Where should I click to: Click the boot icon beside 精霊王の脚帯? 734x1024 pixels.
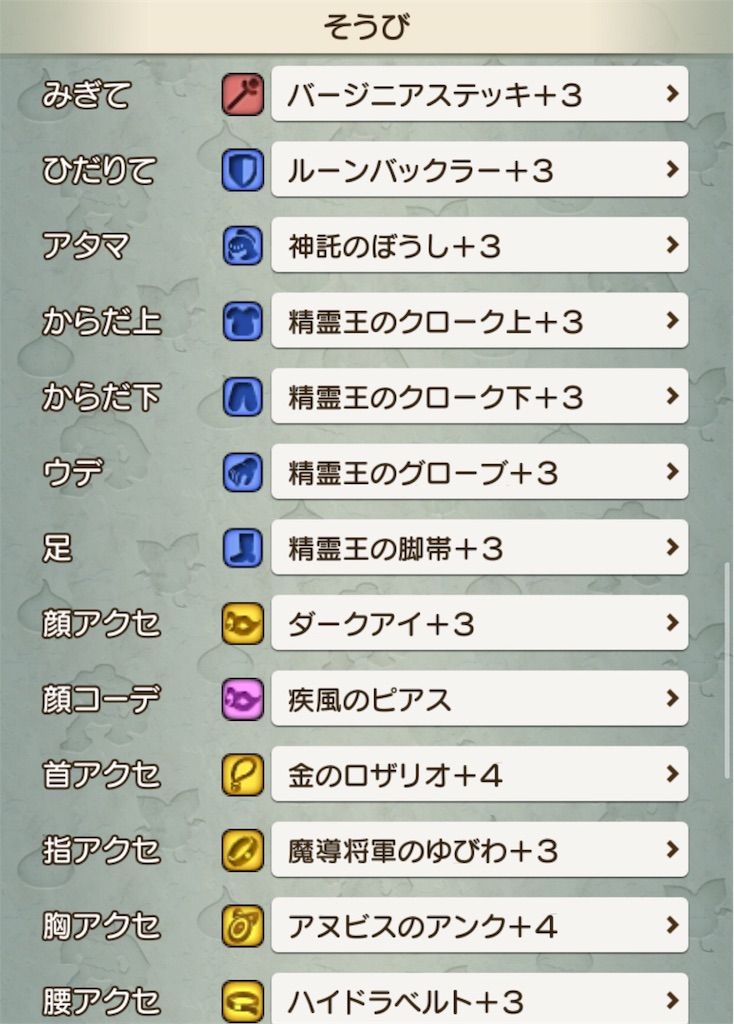coord(243,548)
